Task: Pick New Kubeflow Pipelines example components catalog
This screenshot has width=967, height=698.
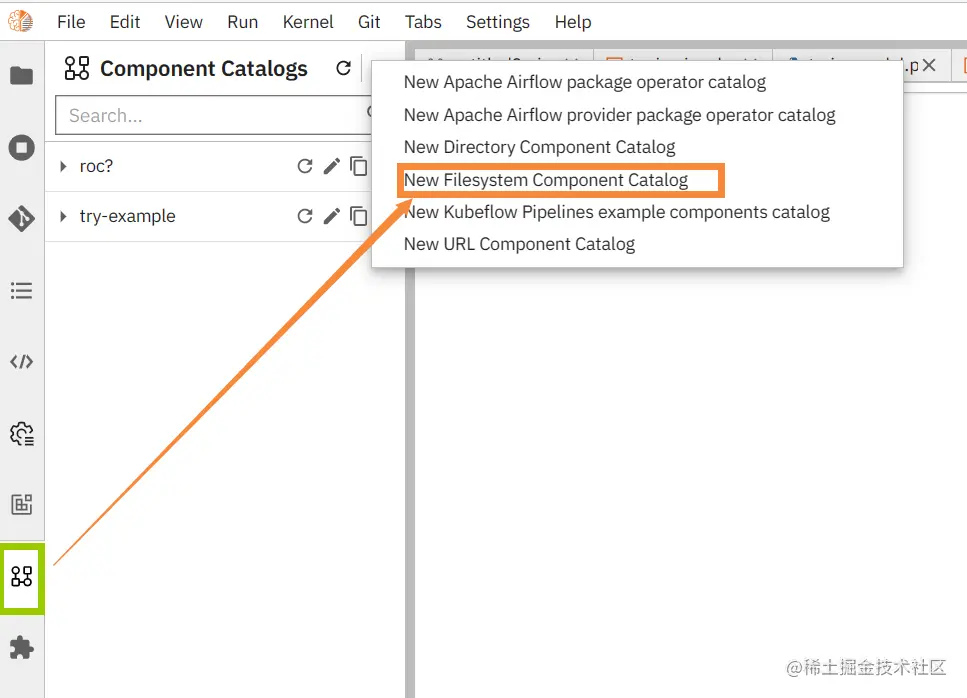Action: 616,212
